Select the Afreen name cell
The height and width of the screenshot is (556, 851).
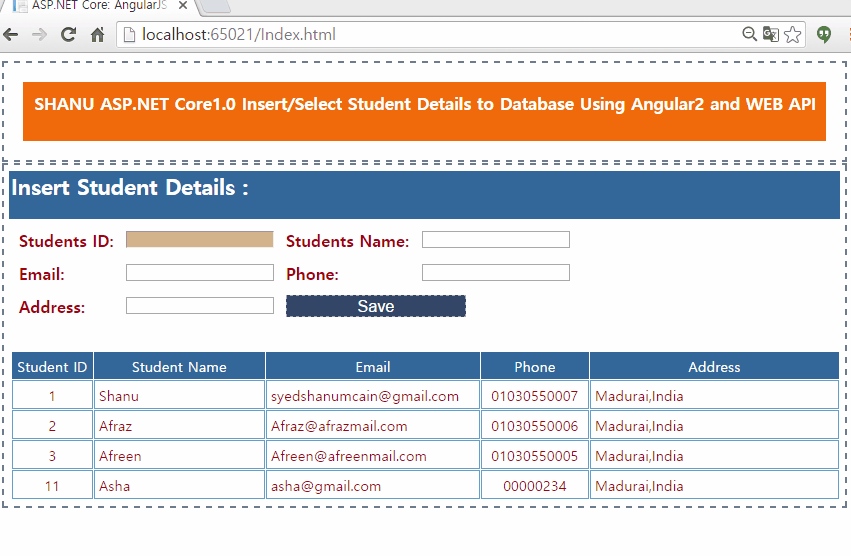tap(179, 456)
